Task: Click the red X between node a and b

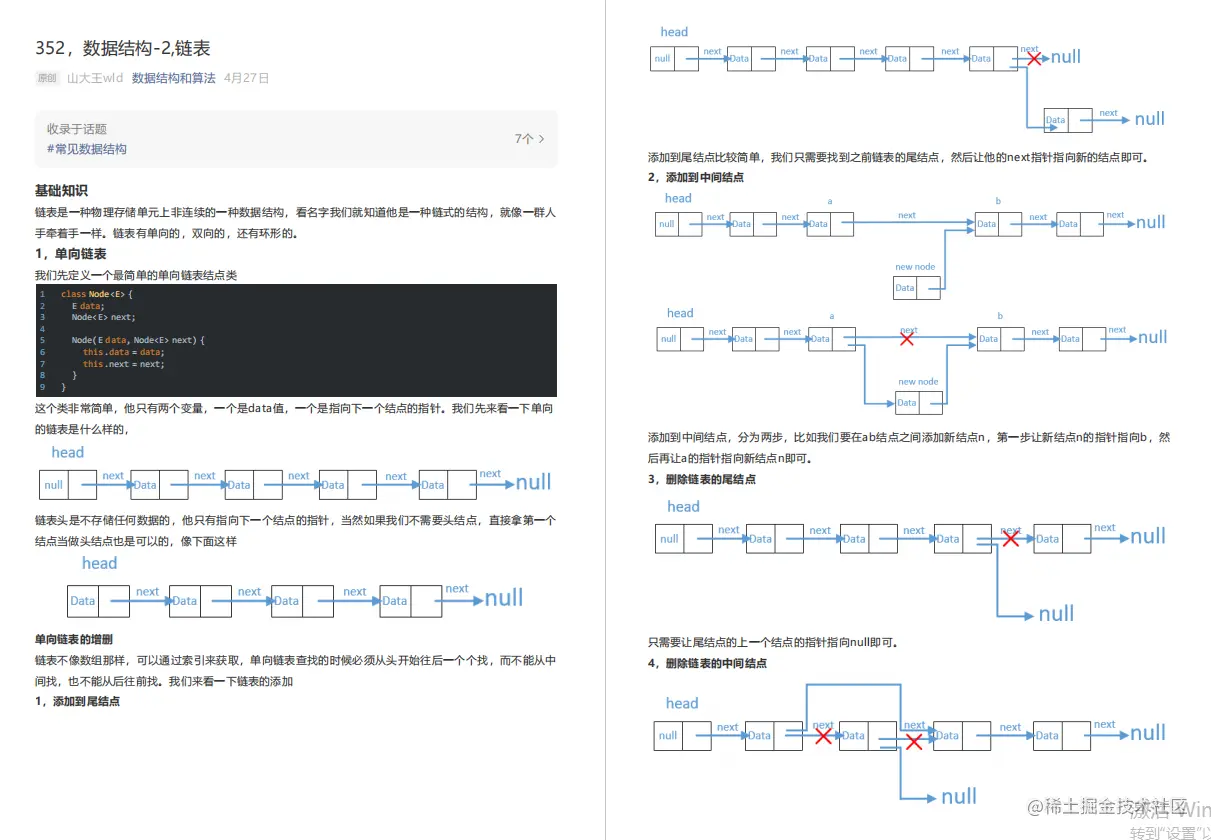Action: point(907,338)
